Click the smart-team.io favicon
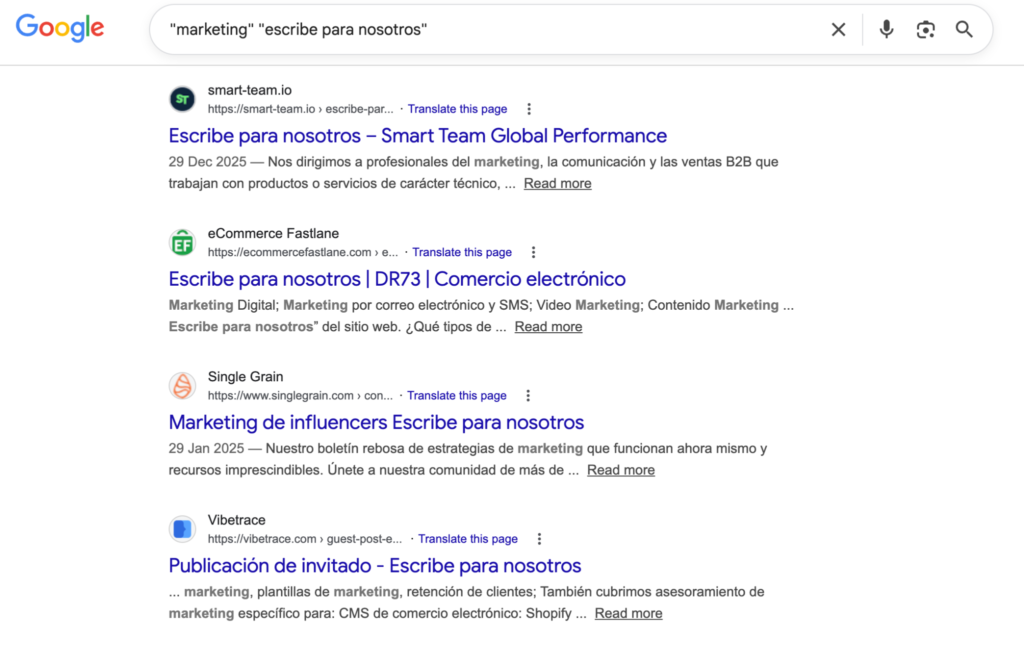The width and height of the screenshot is (1024, 651). click(182, 99)
